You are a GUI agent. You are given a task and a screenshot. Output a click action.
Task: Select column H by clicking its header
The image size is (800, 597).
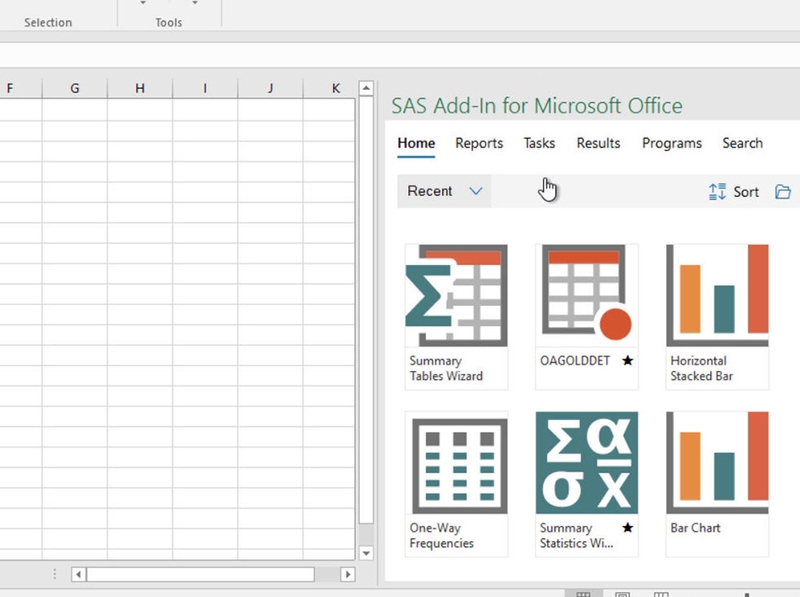[139, 88]
